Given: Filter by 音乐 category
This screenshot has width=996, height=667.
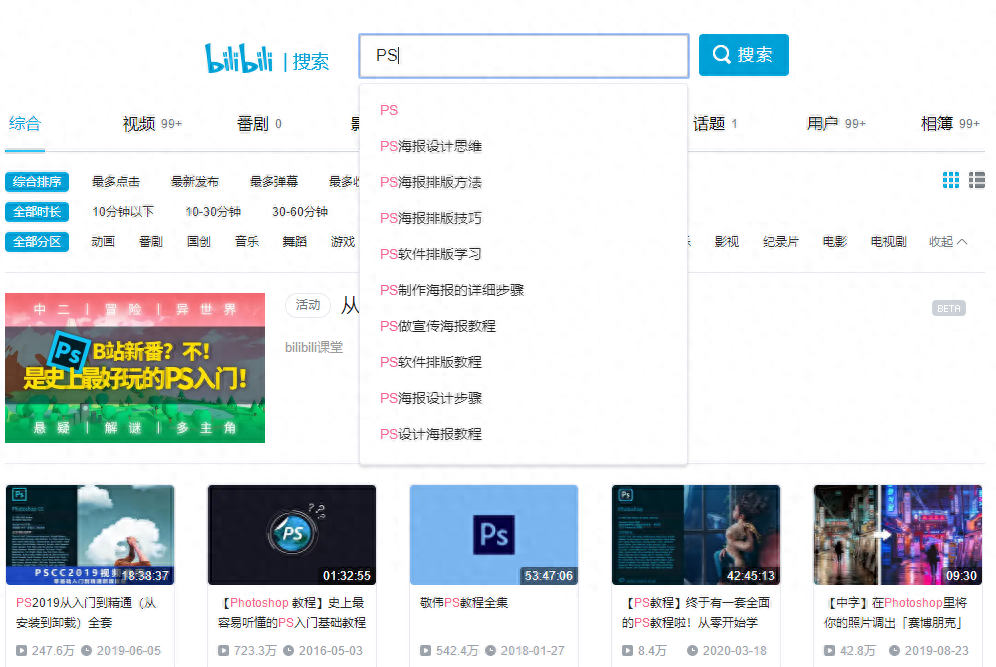Looking at the screenshot, I should pyautogui.click(x=246, y=241).
